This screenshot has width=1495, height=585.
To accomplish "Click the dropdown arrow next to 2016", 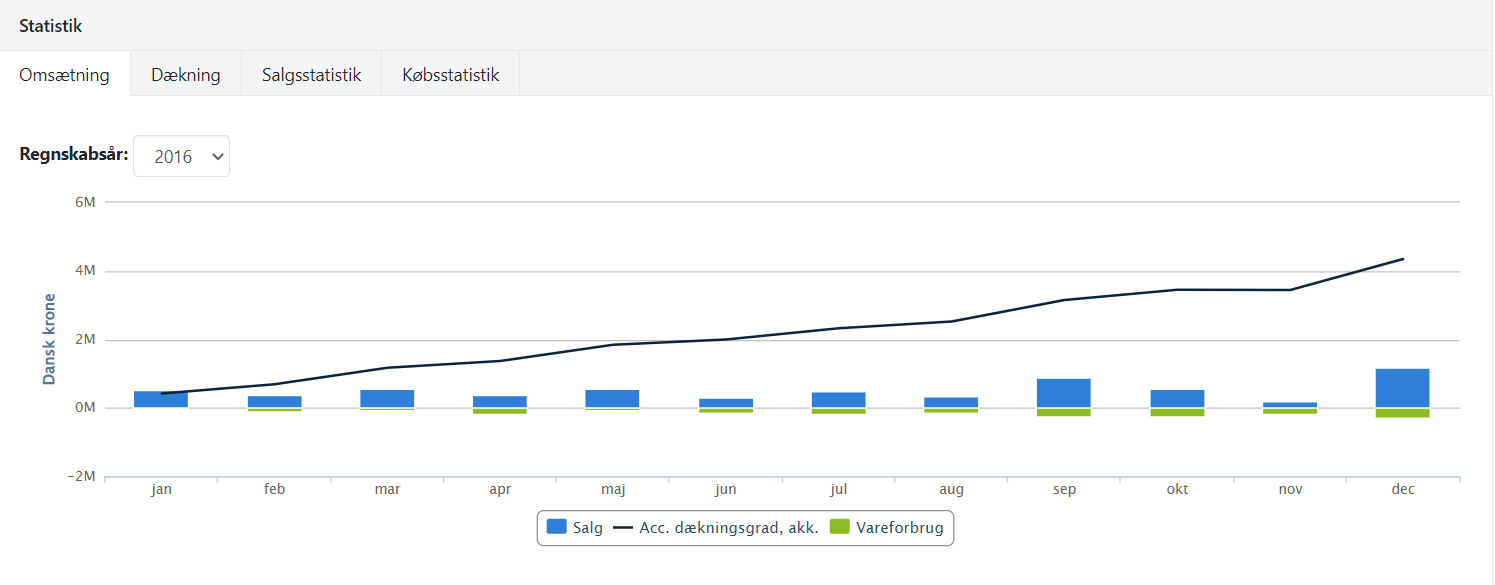I will click(x=217, y=155).
